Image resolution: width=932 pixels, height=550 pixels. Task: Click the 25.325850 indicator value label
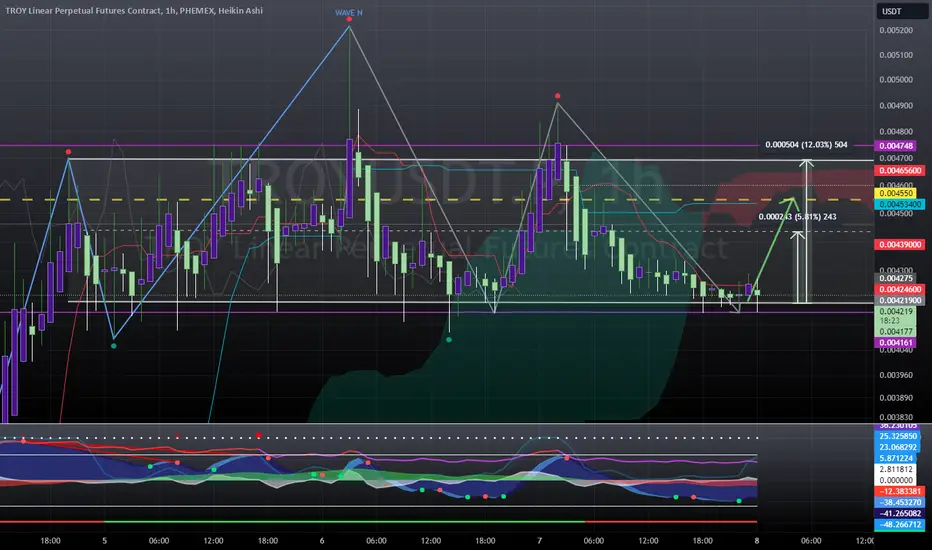click(x=899, y=436)
